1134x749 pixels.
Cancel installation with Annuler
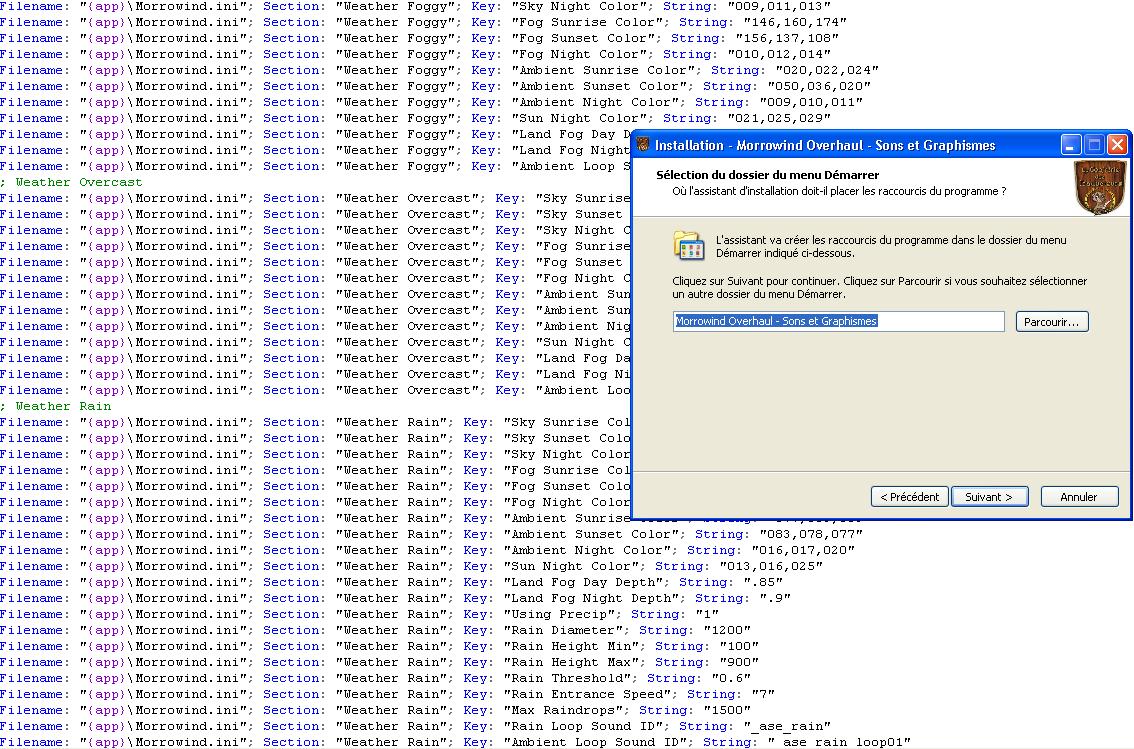pyautogui.click(x=1079, y=497)
